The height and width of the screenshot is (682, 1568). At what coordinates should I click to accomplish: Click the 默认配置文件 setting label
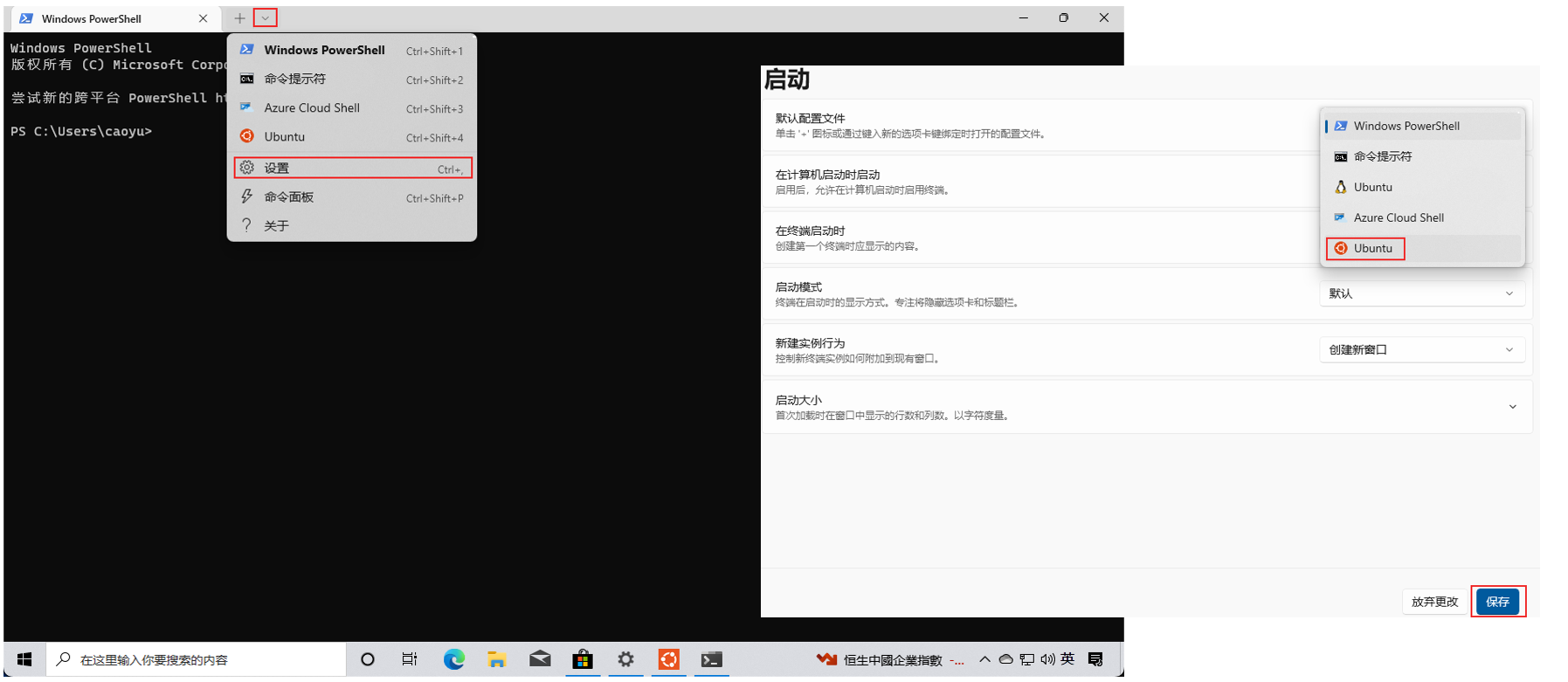pos(810,118)
